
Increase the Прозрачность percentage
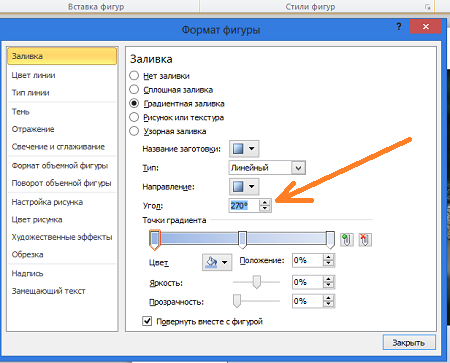(x=328, y=298)
